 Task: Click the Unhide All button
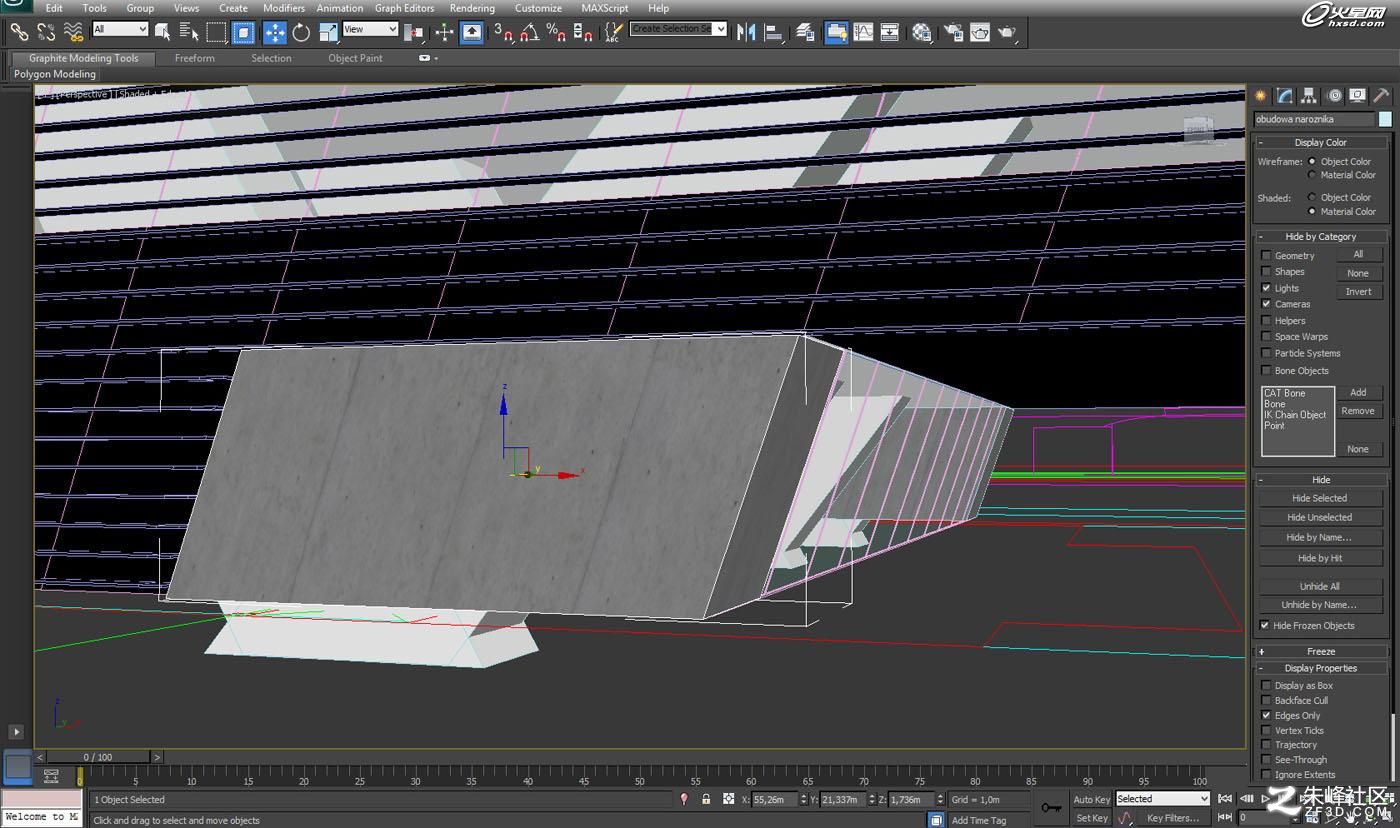point(1319,586)
